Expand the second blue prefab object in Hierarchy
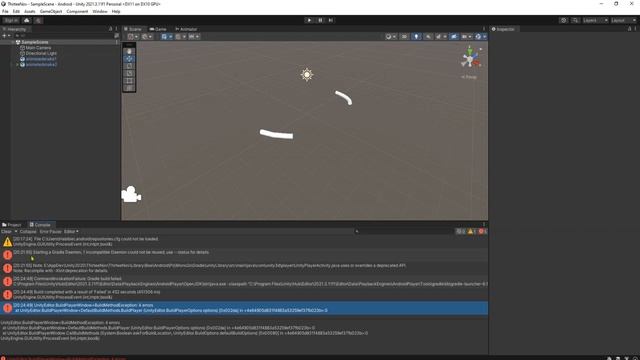 17,64
